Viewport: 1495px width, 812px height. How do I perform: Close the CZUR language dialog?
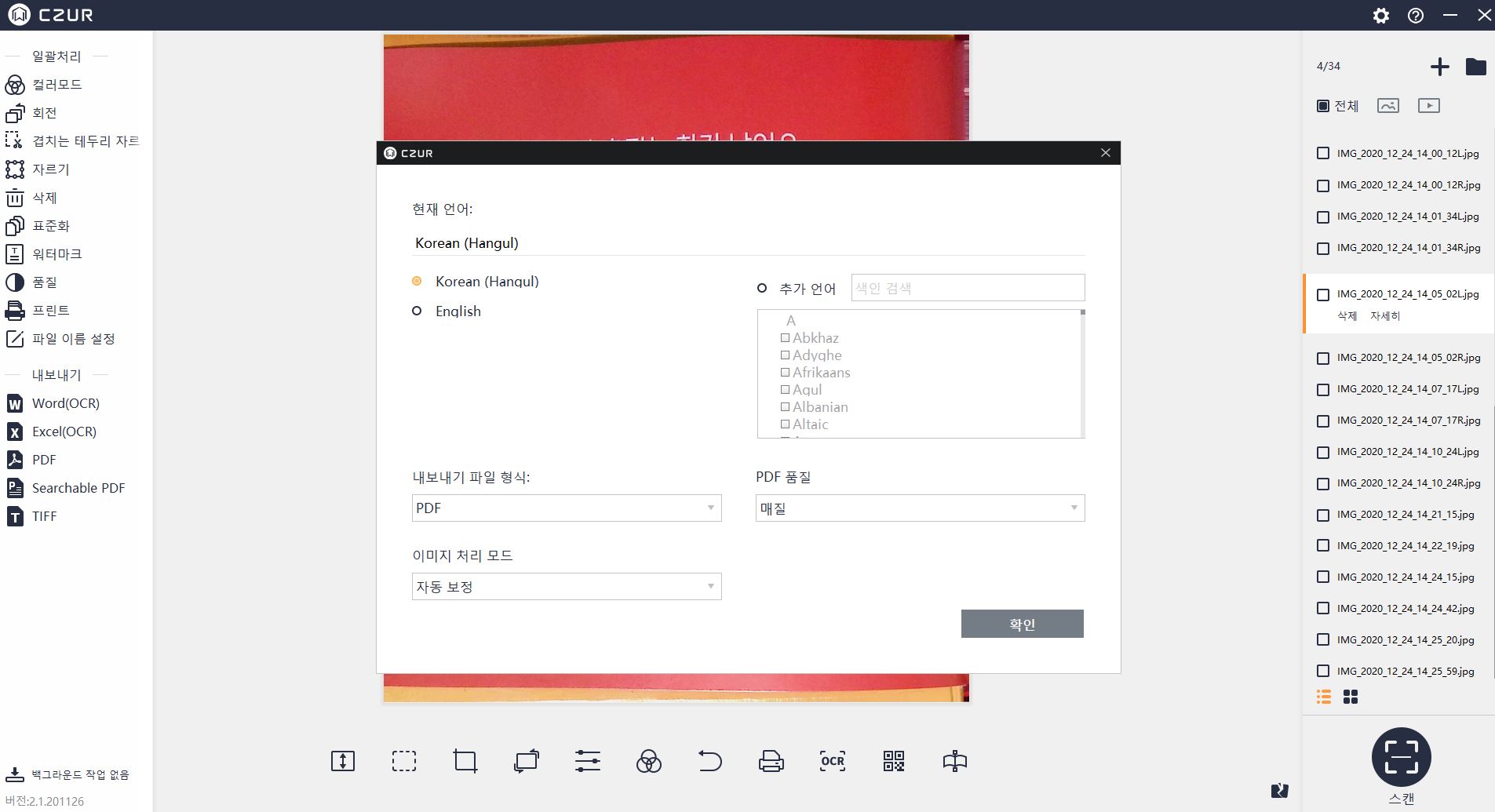tap(1106, 153)
